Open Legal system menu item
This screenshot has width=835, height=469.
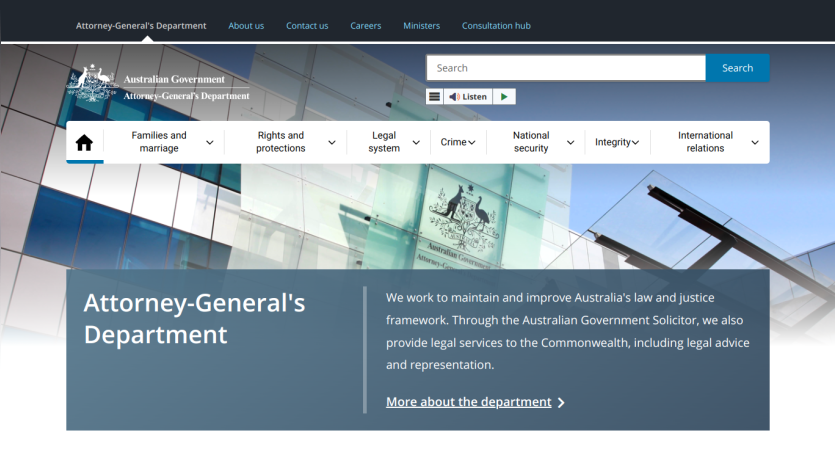click(x=384, y=142)
